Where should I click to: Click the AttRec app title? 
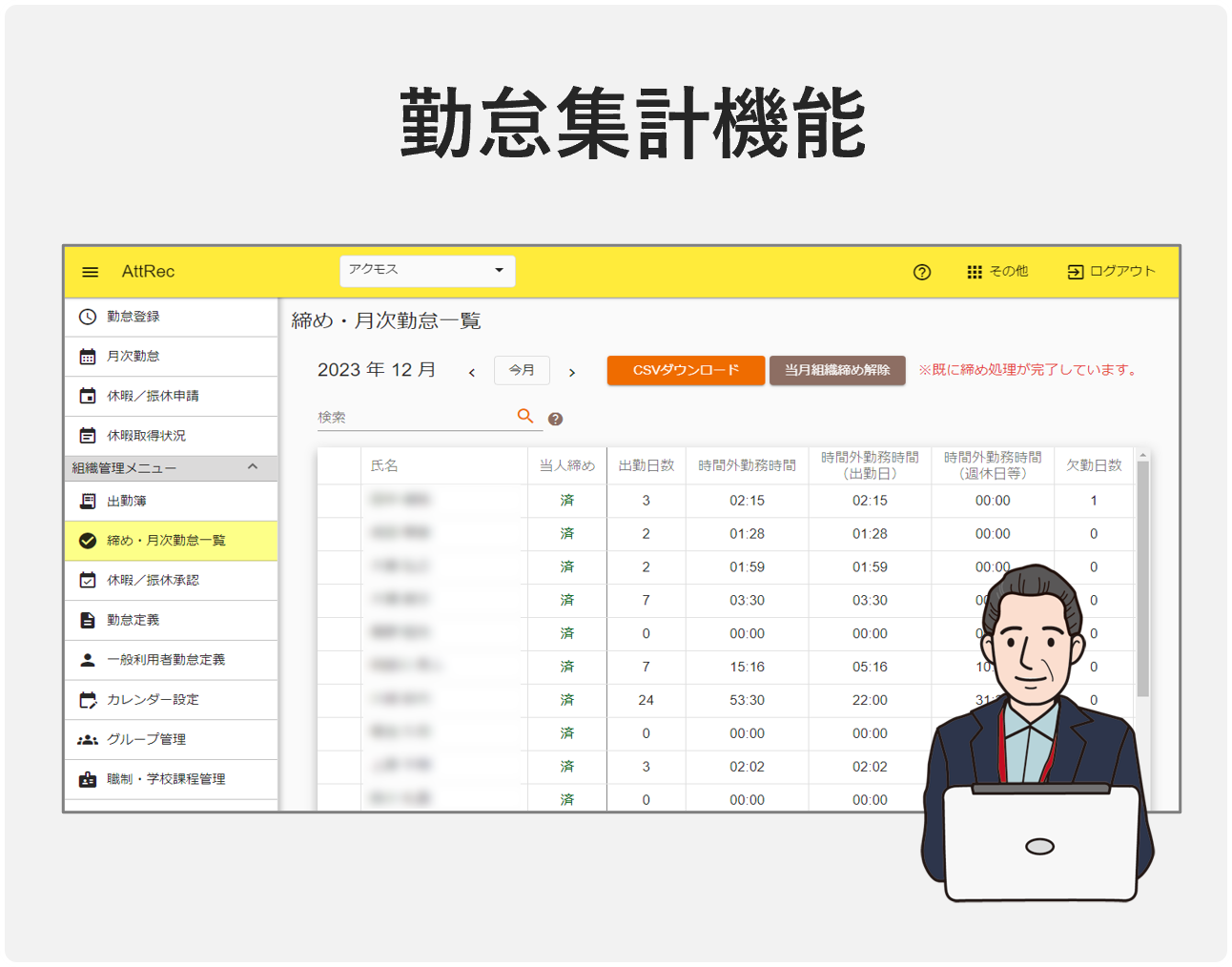click(148, 272)
